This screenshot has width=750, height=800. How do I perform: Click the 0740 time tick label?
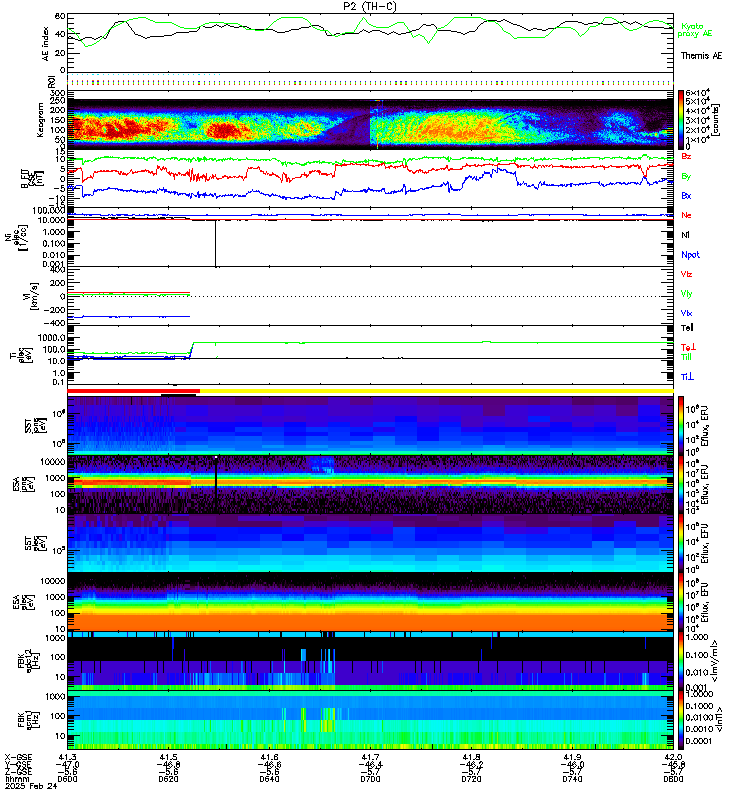pos(572,779)
